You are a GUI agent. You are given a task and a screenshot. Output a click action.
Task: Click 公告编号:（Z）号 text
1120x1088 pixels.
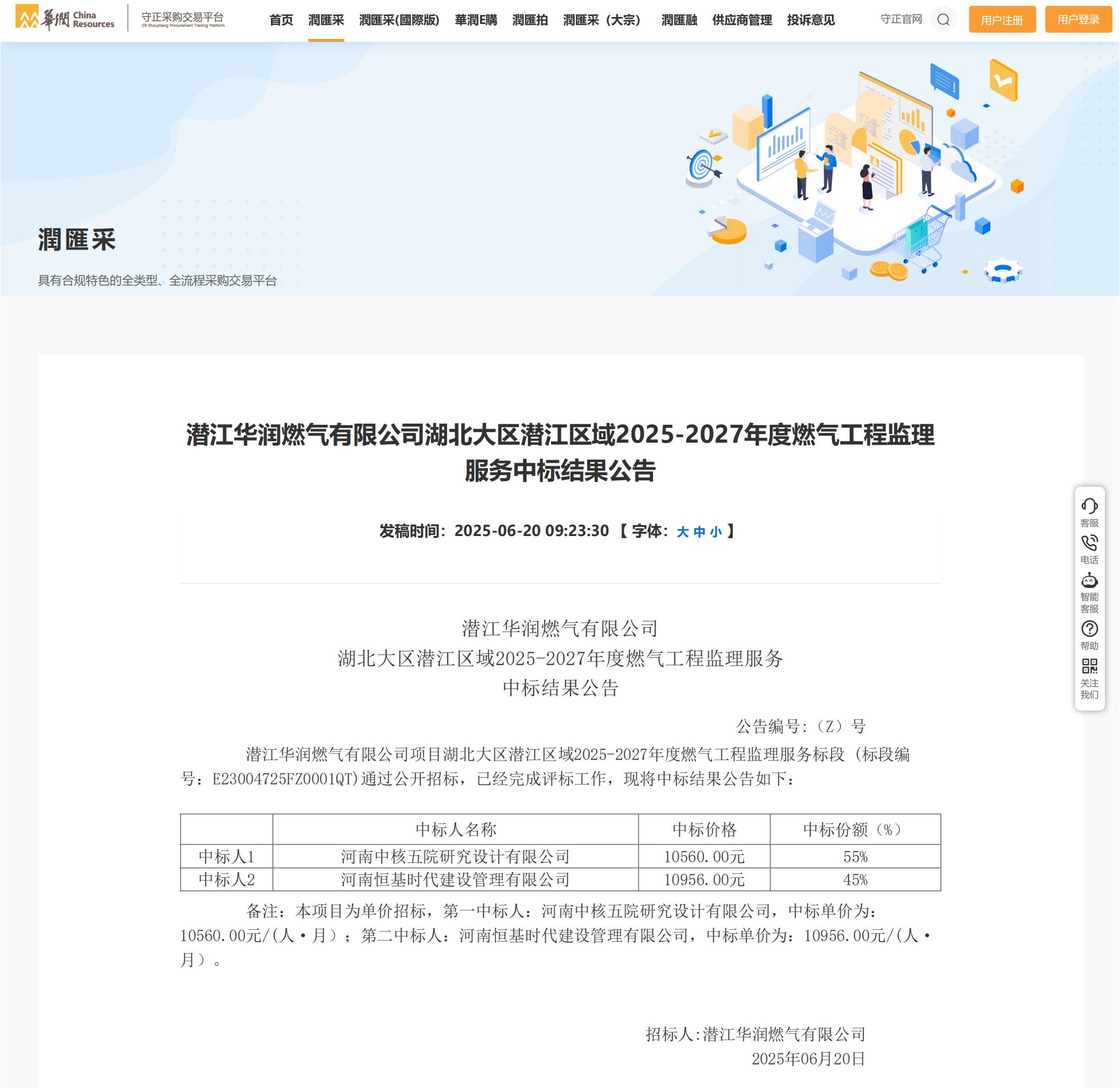801,726
